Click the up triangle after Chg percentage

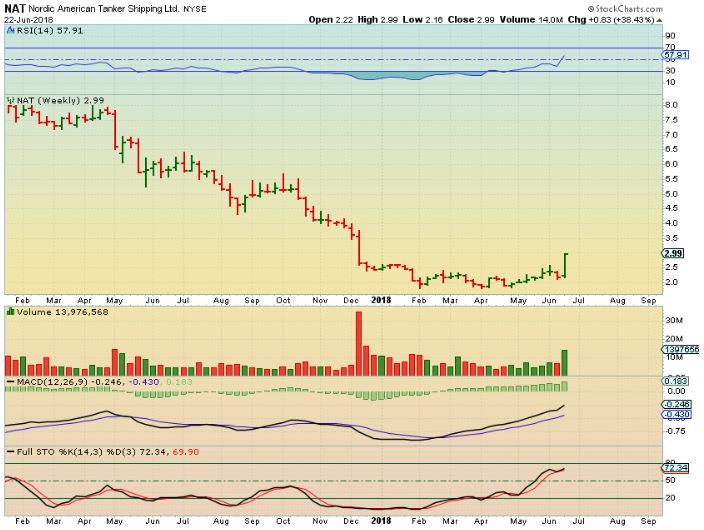(x=659, y=20)
